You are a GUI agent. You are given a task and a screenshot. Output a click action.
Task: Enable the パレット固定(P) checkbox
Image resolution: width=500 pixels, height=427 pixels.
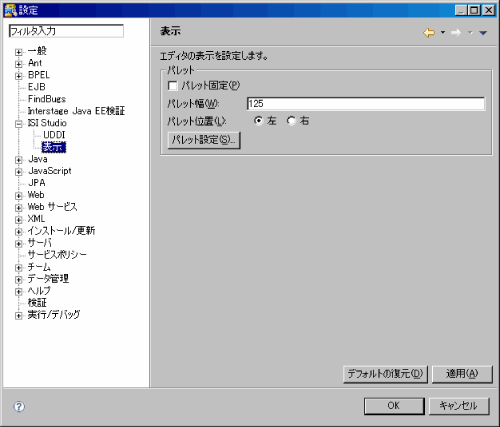point(172,86)
